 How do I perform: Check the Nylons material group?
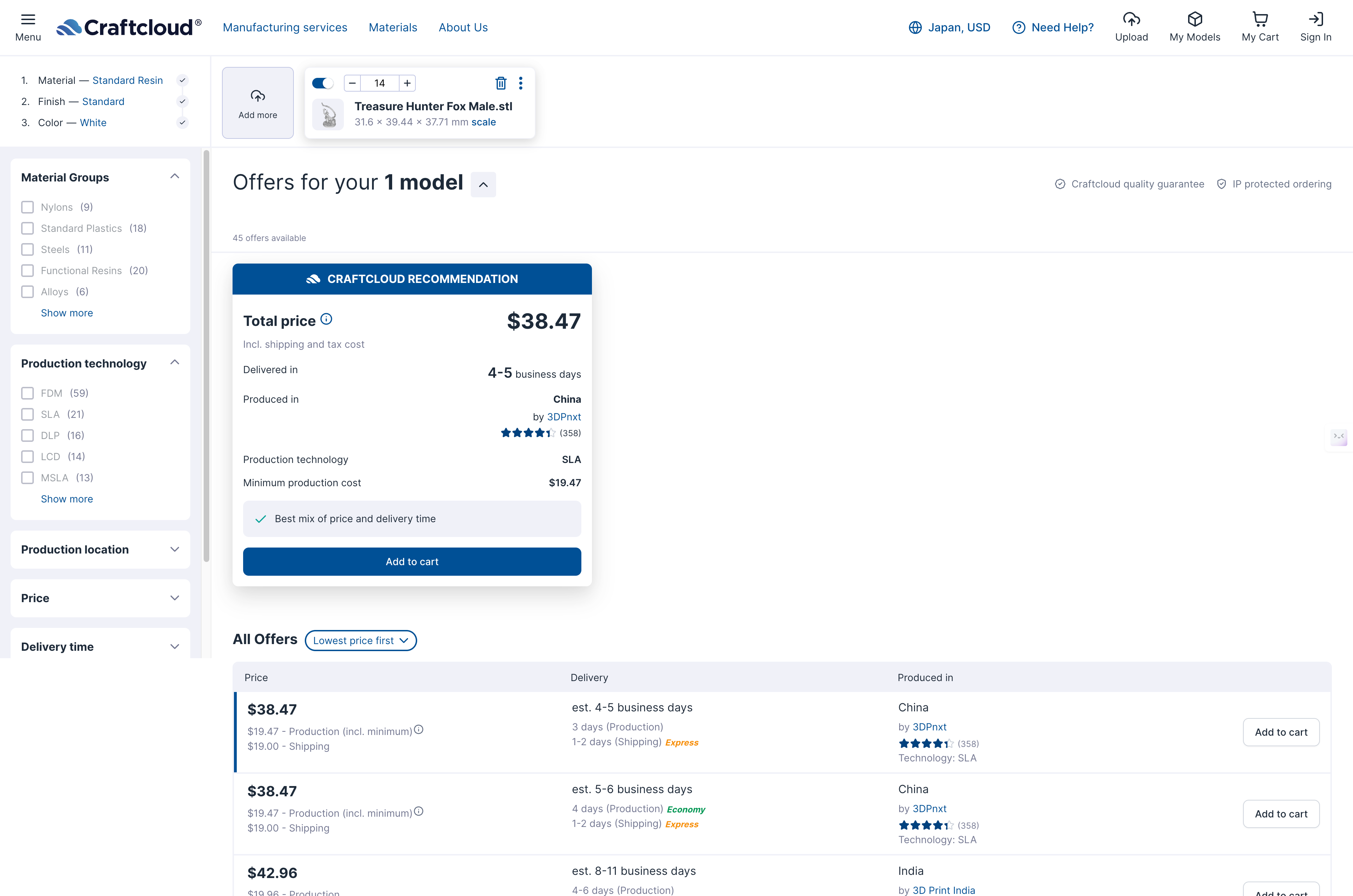[x=27, y=207]
